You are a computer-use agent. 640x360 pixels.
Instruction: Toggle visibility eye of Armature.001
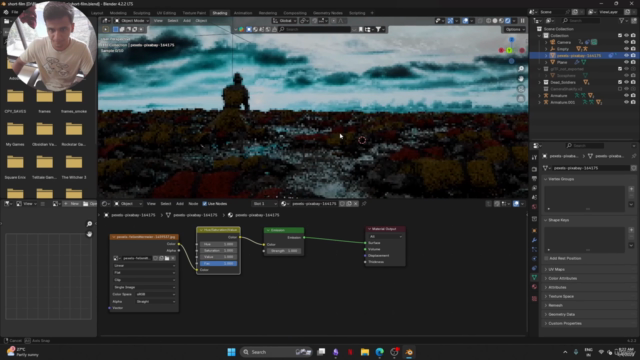click(627, 102)
